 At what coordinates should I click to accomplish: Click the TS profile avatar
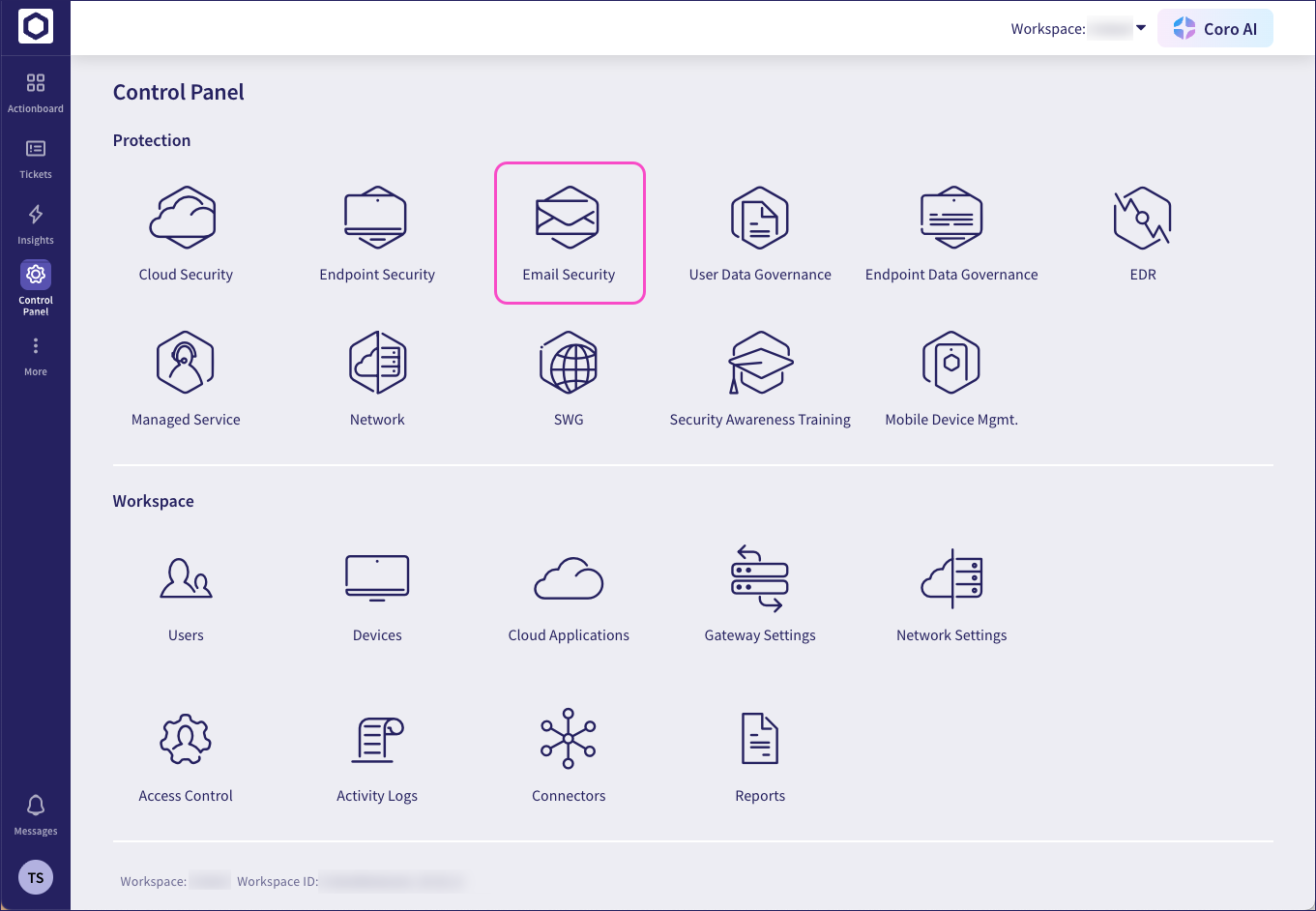tap(36, 877)
